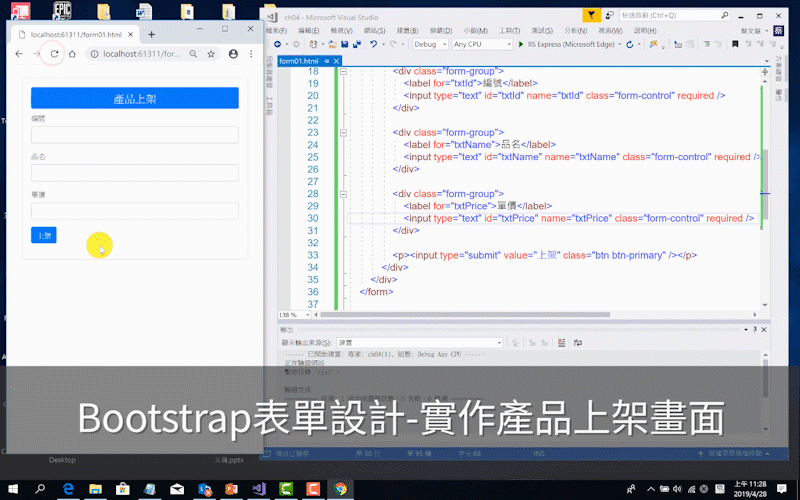Viewport: 800px width, 500px height.
Task: Close the form01.html Chrome tab
Action: tap(131, 35)
